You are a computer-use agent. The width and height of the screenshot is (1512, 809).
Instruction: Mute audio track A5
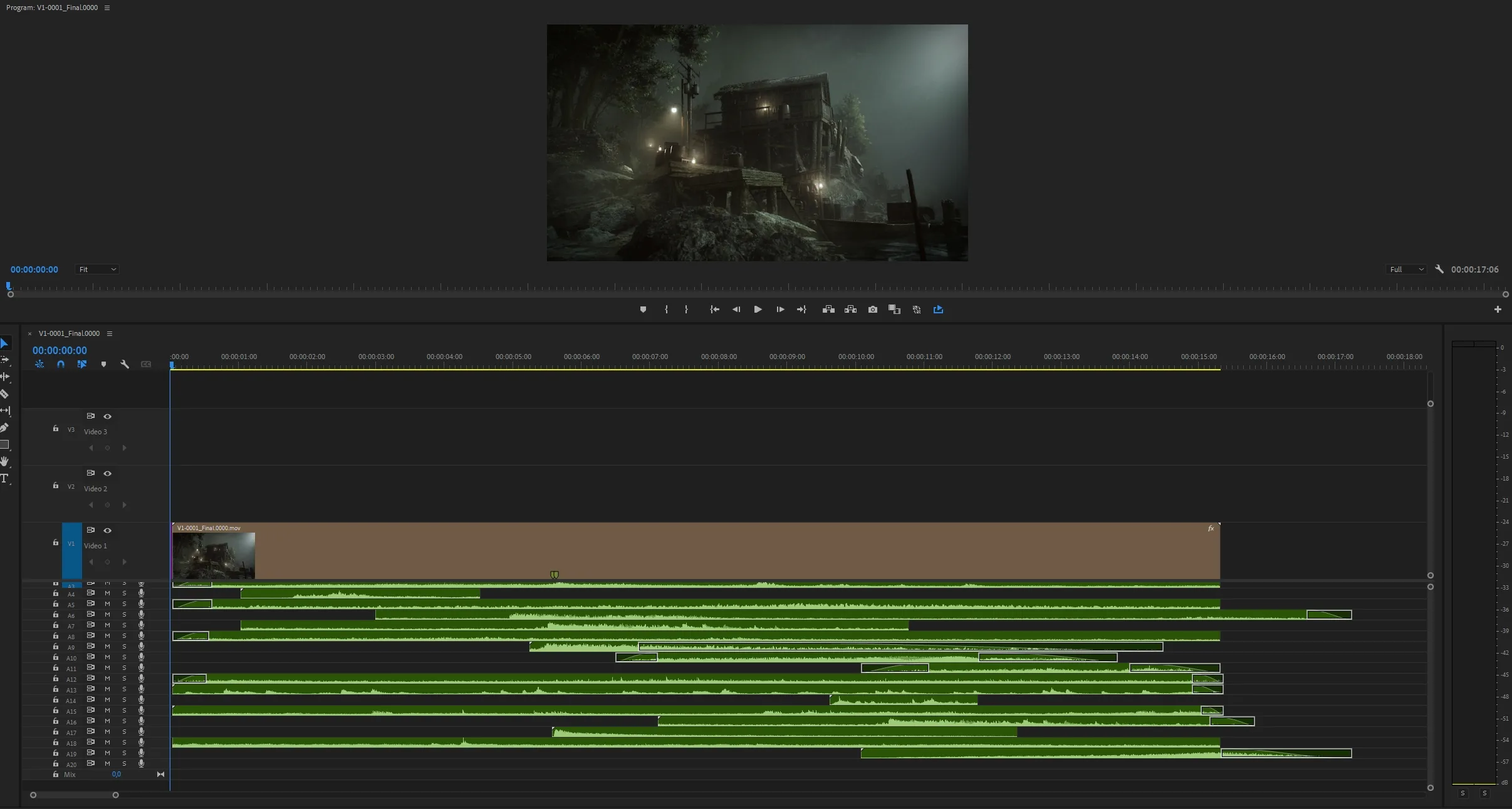coord(107,604)
